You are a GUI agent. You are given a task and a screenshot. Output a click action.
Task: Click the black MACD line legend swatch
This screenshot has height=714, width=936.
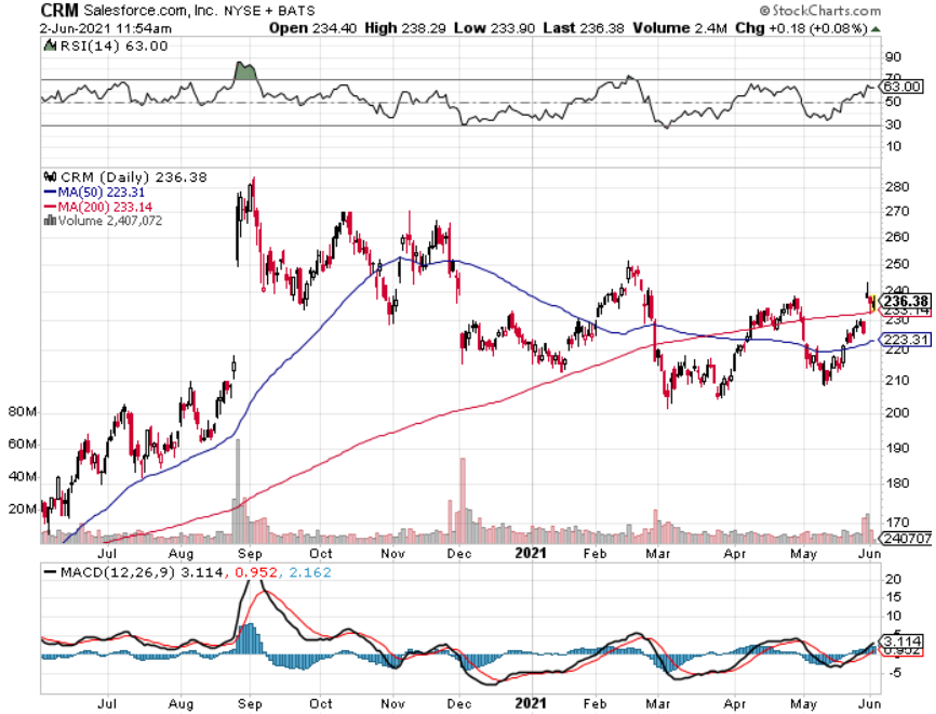point(50,573)
